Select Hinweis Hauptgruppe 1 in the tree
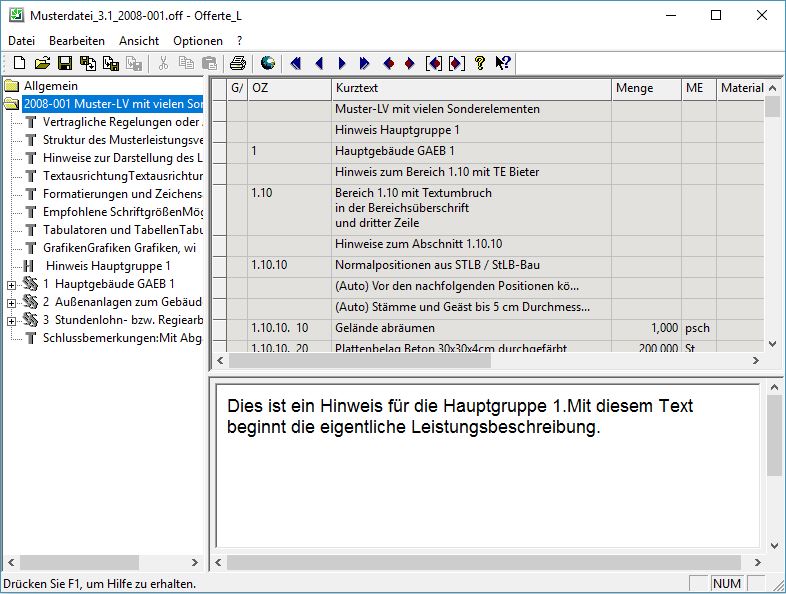The image size is (786, 594). point(108,266)
